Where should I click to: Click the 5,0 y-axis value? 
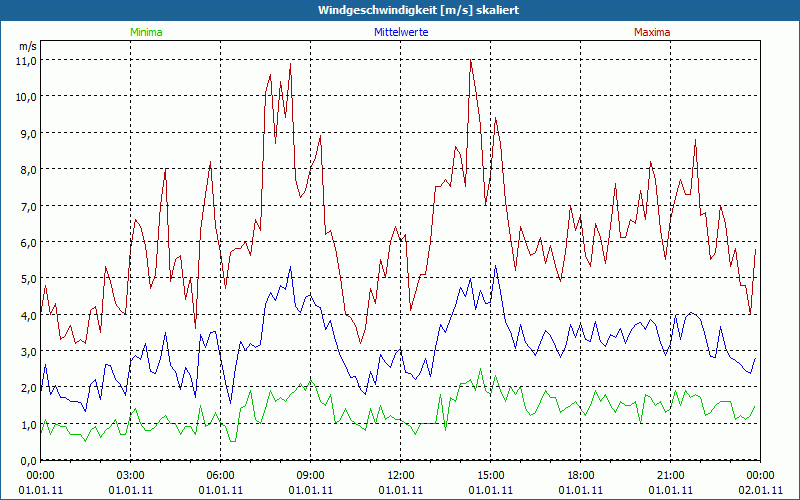[28, 279]
